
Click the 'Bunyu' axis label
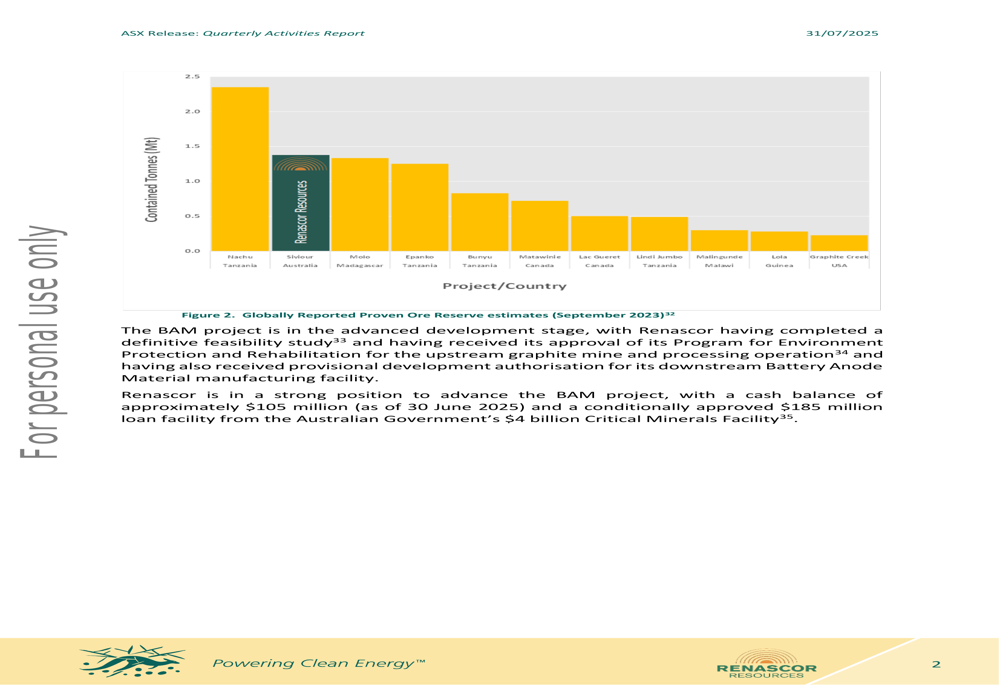(480, 257)
